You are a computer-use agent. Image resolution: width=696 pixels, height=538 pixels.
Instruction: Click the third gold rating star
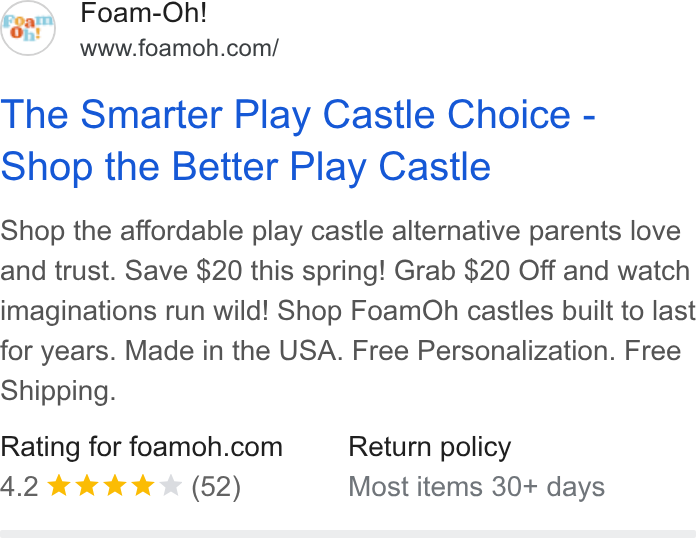pyautogui.click(x=115, y=485)
